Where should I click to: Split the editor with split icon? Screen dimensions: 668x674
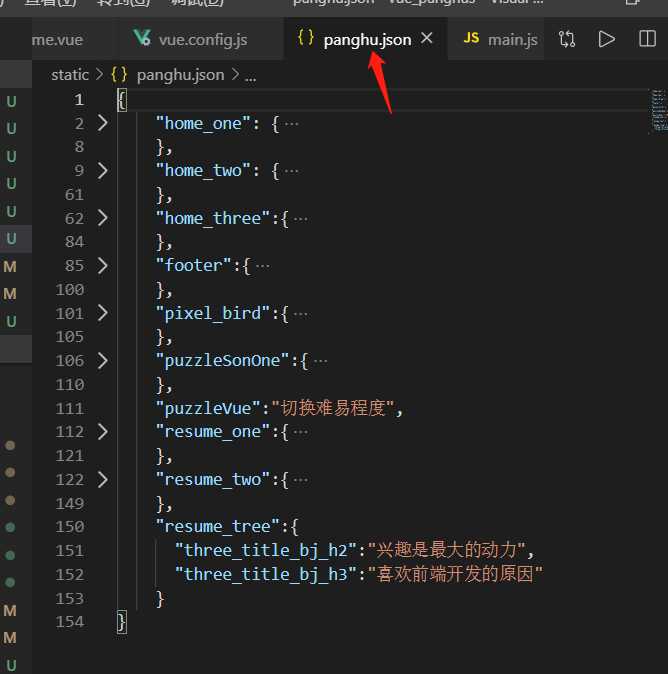point(647,39)
